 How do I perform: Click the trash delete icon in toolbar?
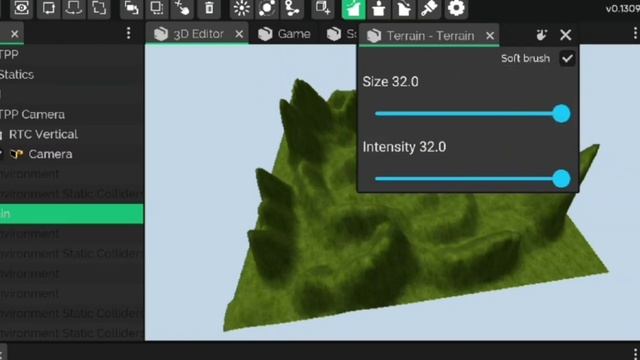209,8
